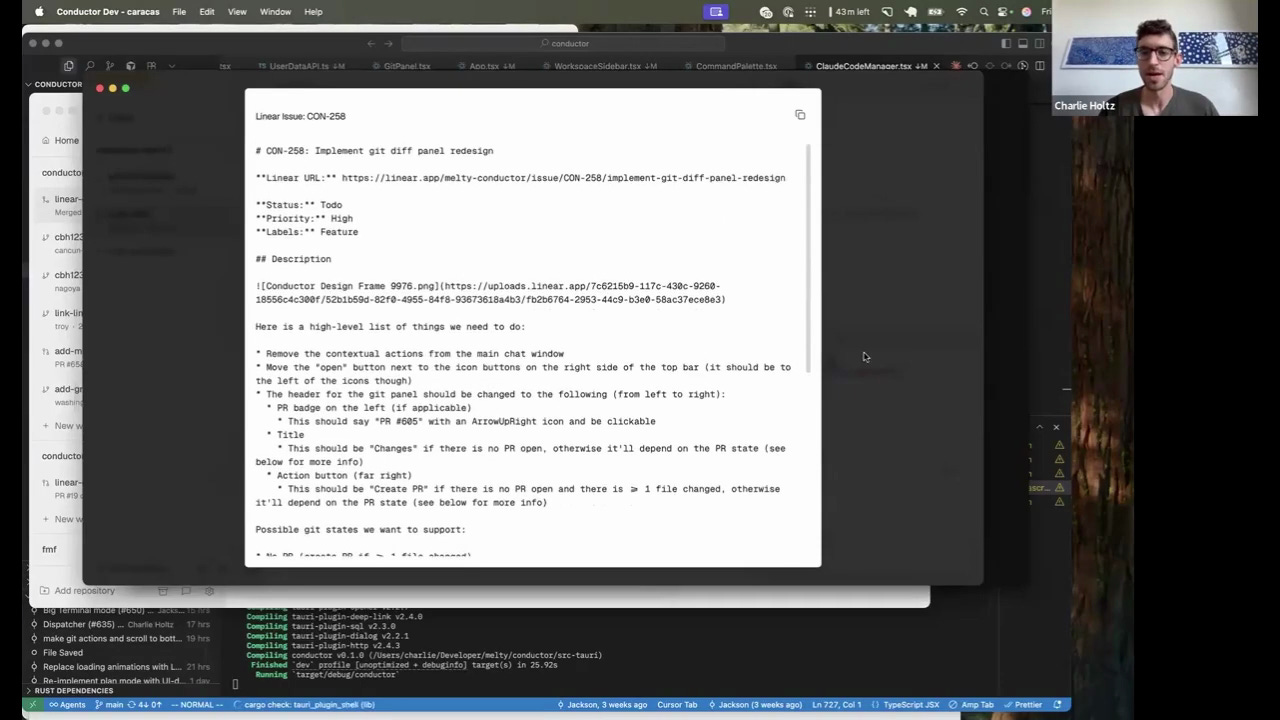Go back using editor navigation arrow
This screenshot has height=720, width=1280.
coord(371,43)
